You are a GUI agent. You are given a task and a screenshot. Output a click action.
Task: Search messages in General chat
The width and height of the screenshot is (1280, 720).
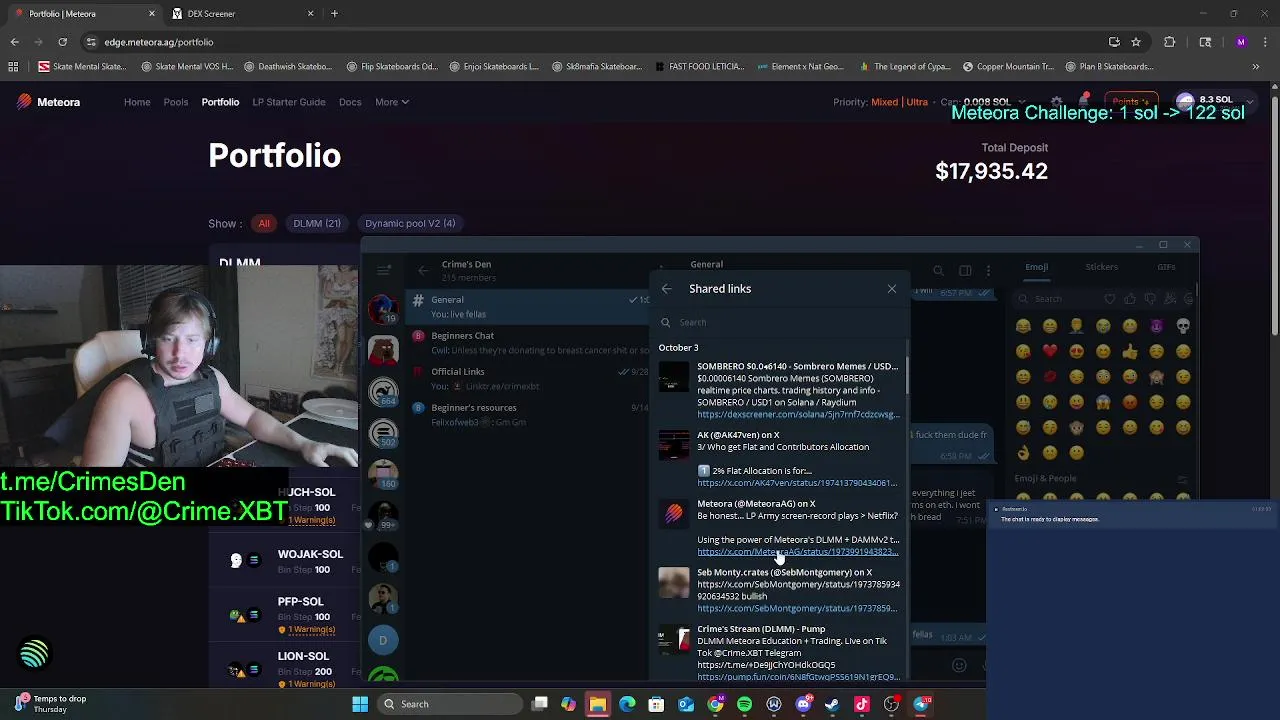[x=938, y=270]
